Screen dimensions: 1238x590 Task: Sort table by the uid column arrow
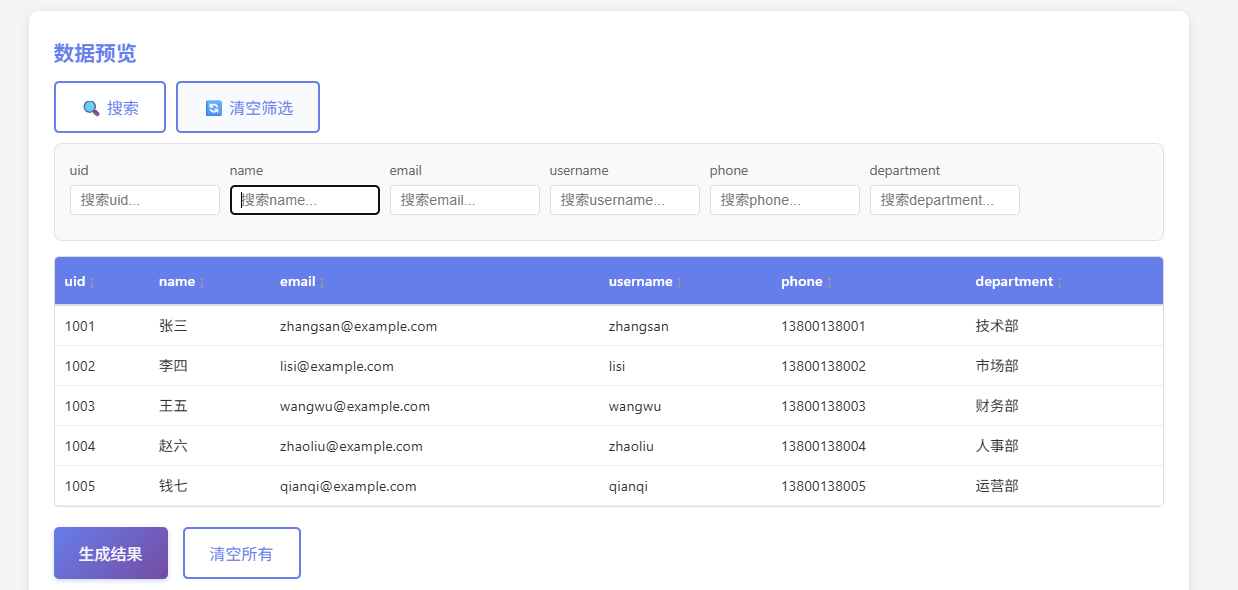tap(93, 283)
